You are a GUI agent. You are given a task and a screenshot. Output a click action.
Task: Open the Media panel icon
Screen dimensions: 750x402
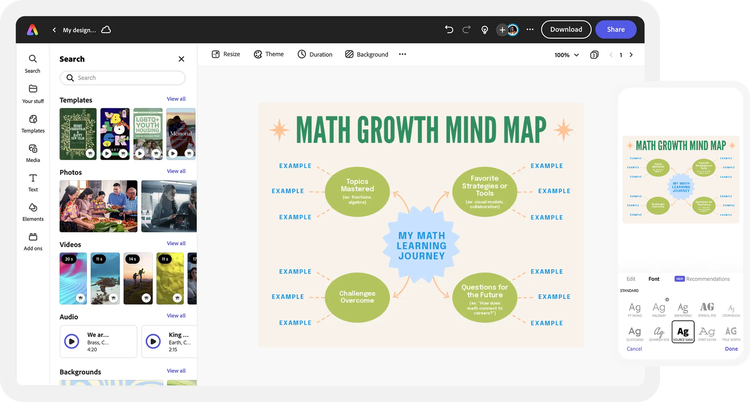pyautogui.click(x=33, y=149)
